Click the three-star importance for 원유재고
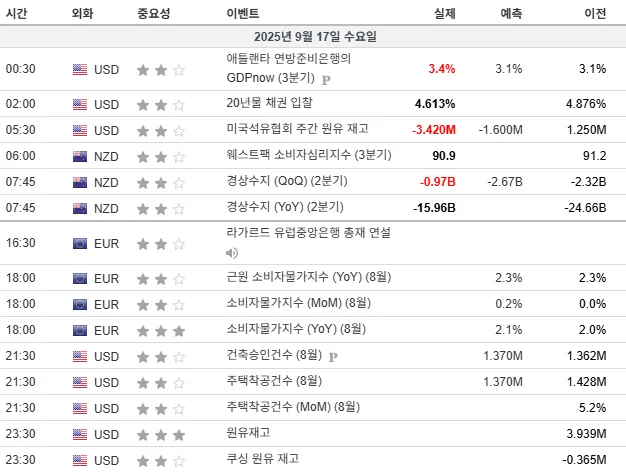Viewport: 626px width, 472px height. coord(161,435)
